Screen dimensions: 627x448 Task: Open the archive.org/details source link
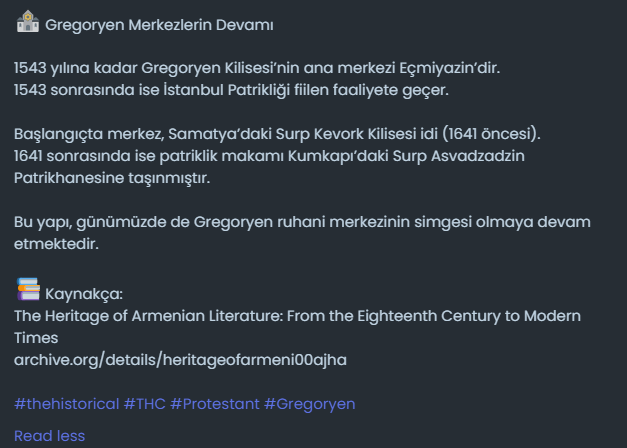tap(180, 357)
